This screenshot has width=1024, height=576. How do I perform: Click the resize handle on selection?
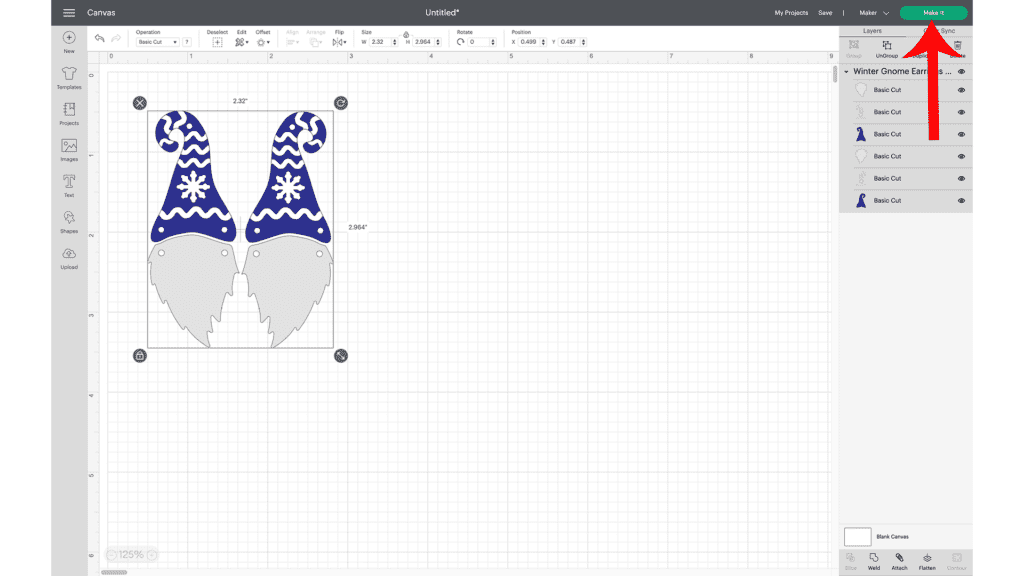click(341, 356)
